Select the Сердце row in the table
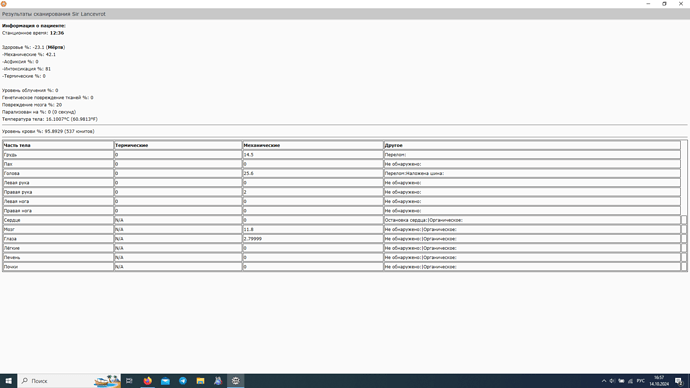The height and width of the screenshot is (388, 690). (341, 220)
